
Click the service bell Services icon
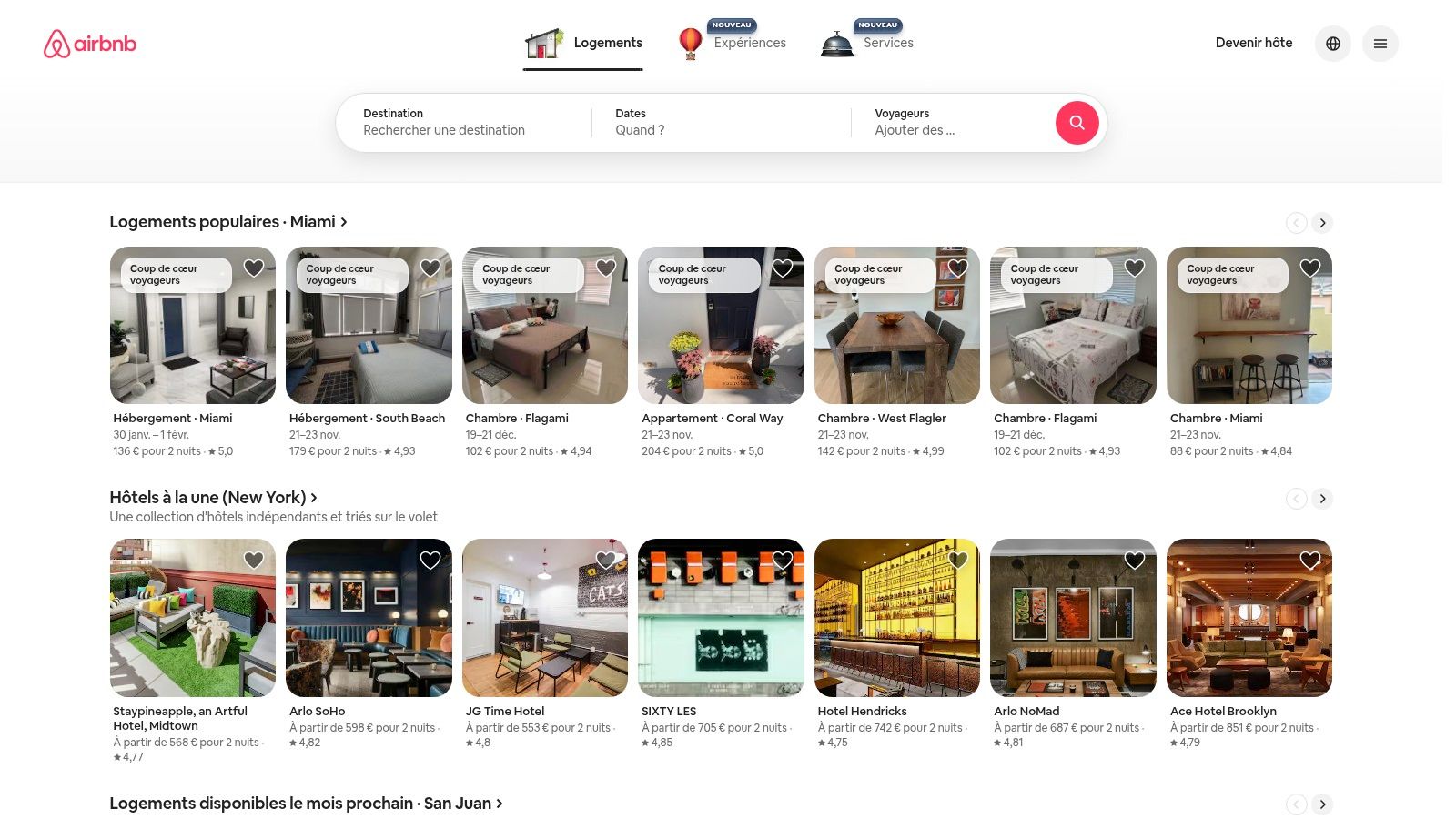pyautogui.click(x=837, y=44)
